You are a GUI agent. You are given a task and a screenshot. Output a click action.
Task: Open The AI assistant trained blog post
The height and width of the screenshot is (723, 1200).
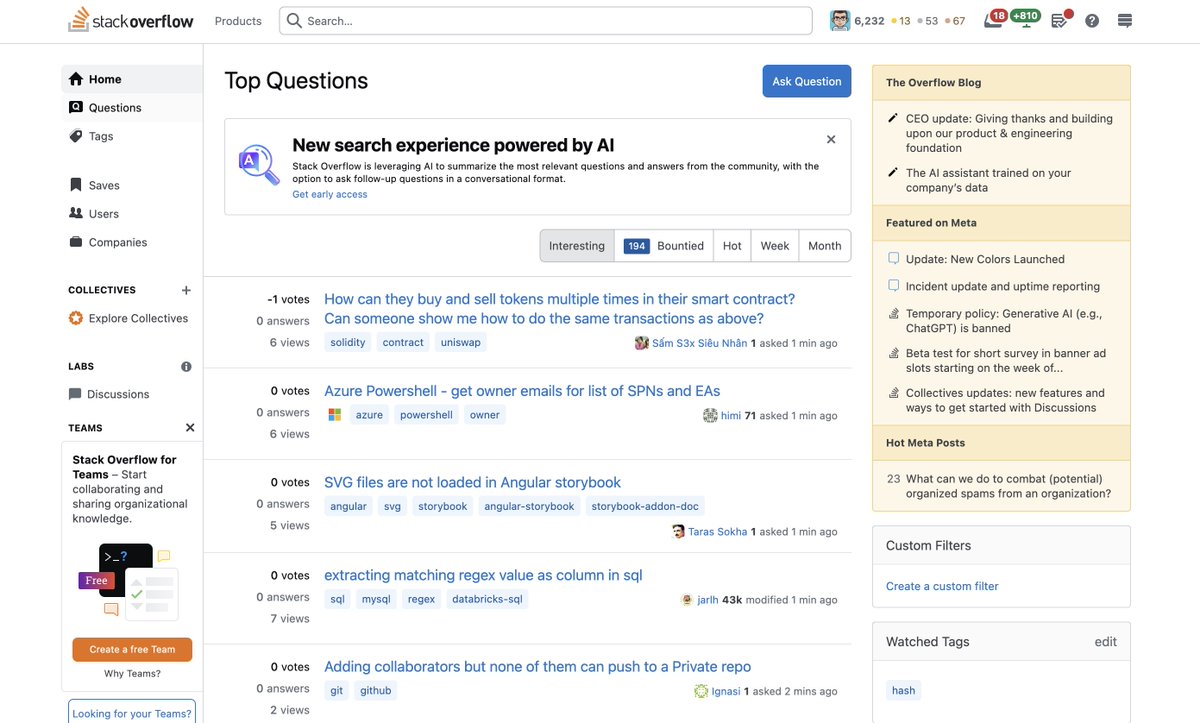point(988,180)
